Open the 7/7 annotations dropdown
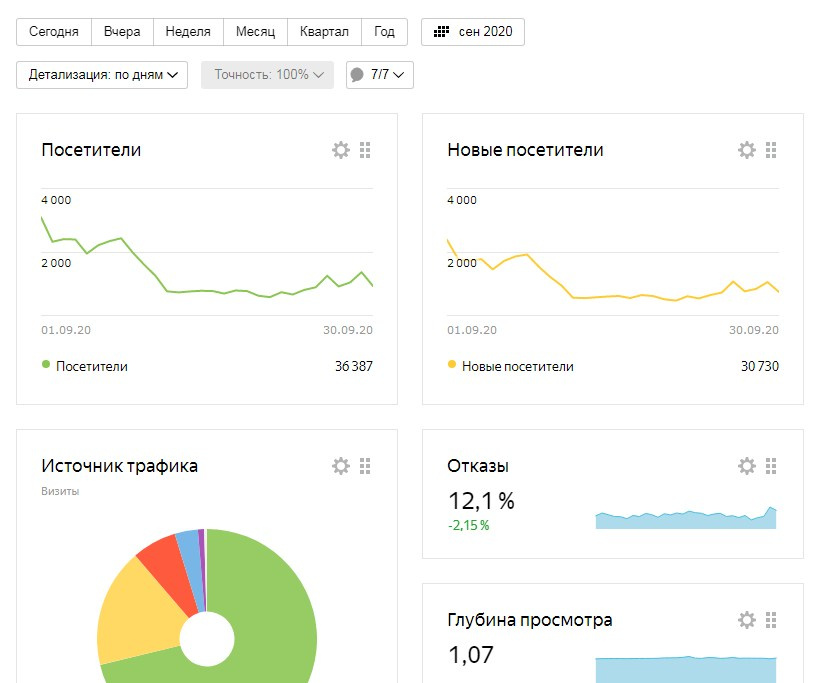 380,75
